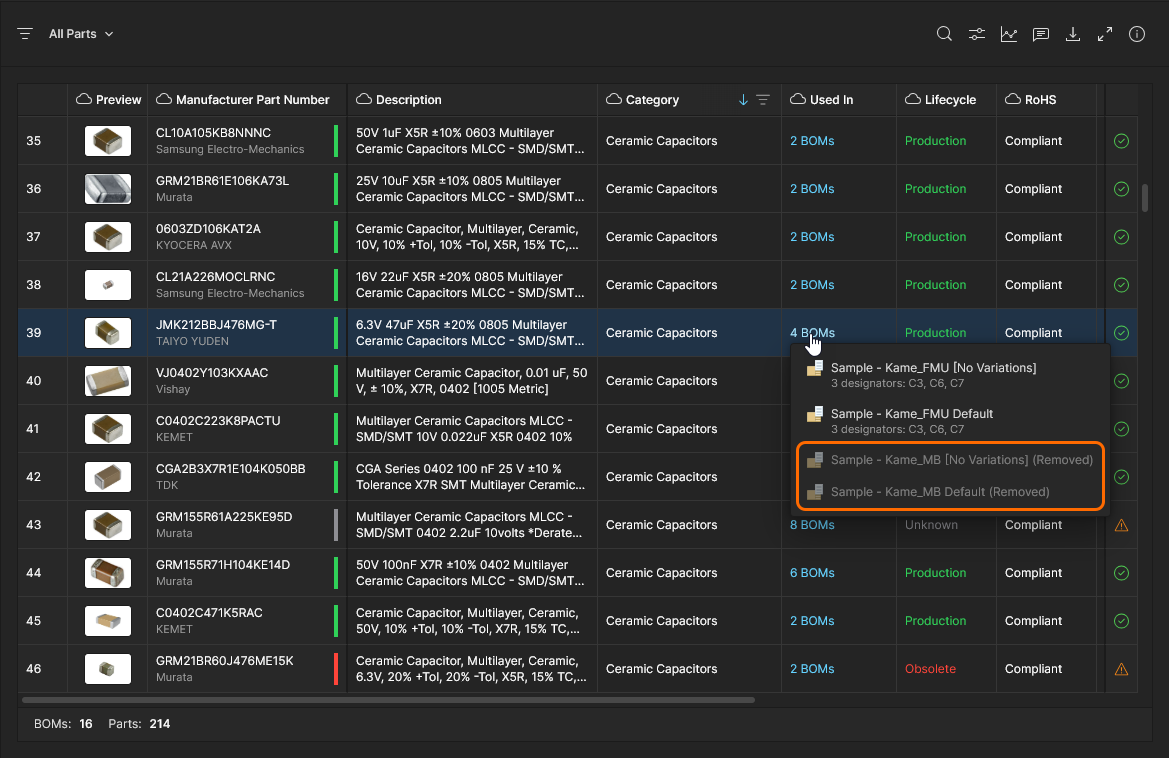Screen dimensions: 1169x758
Task: Open the Category column filter menu
Action: tap(763, 100)
